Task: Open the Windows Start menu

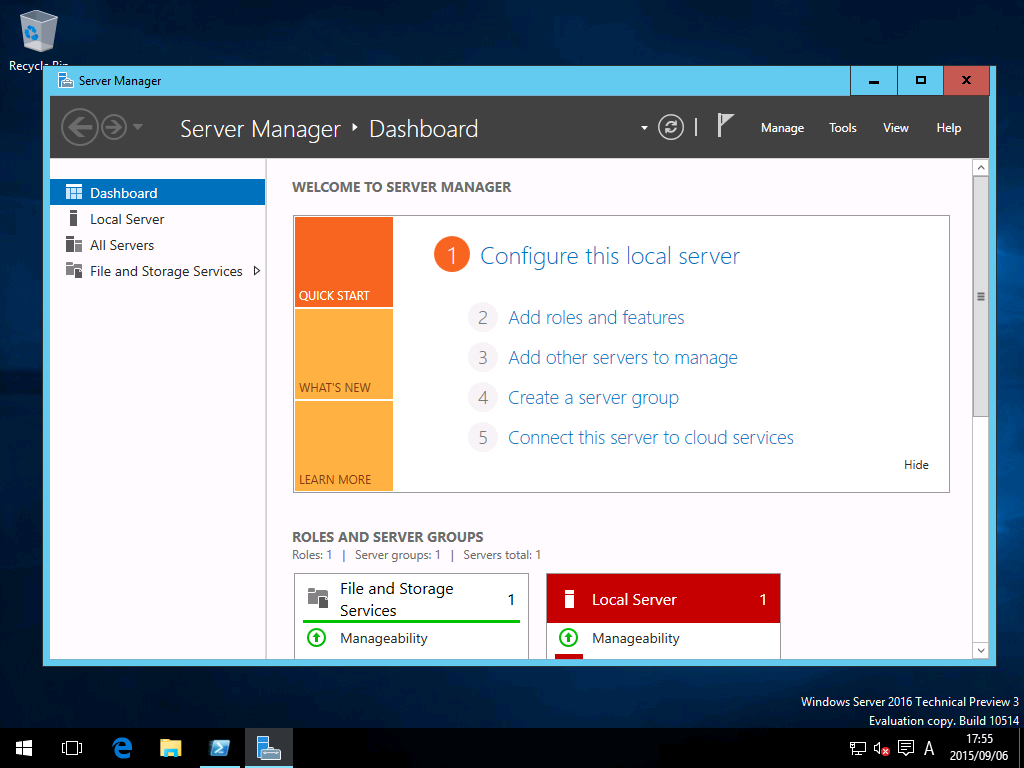Action: click(x=24, y=748)
